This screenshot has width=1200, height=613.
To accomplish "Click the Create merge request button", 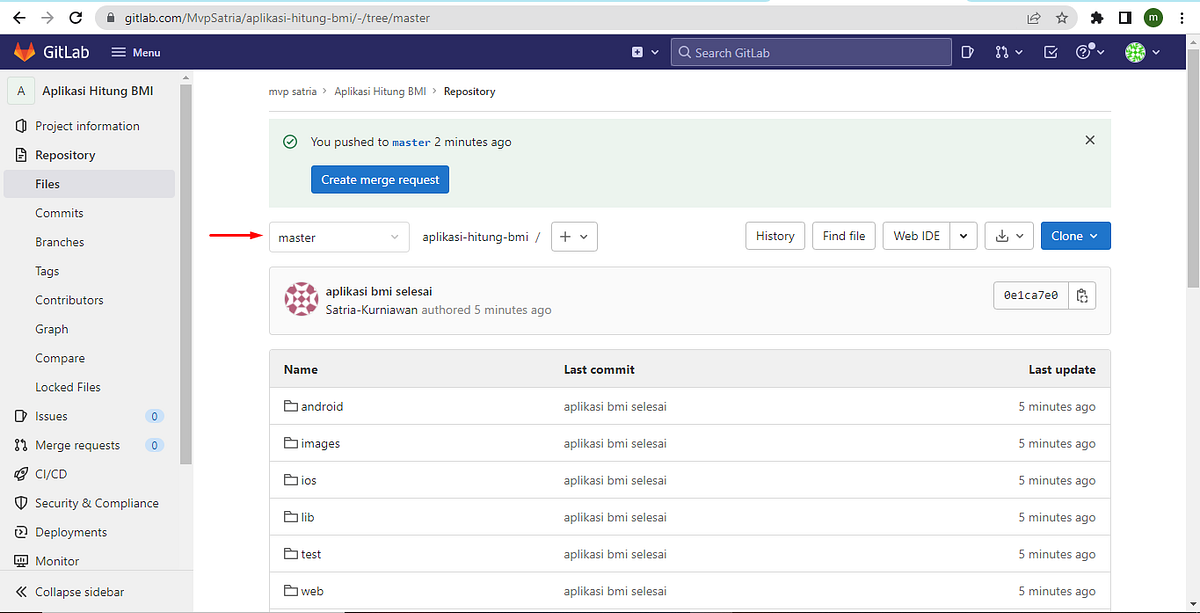I will (379, 179).
